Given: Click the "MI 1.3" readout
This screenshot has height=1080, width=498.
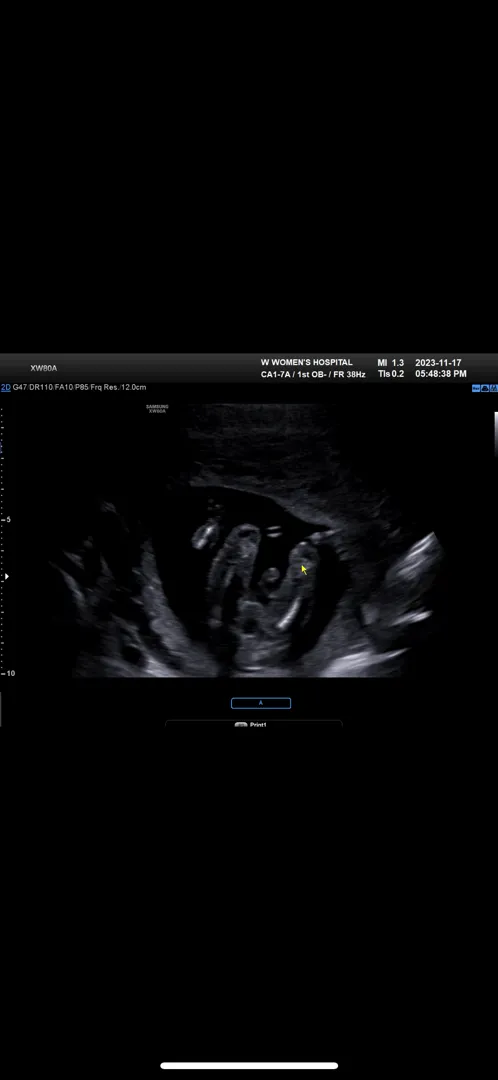Looking at the screenshot, I should click(391, 362).
